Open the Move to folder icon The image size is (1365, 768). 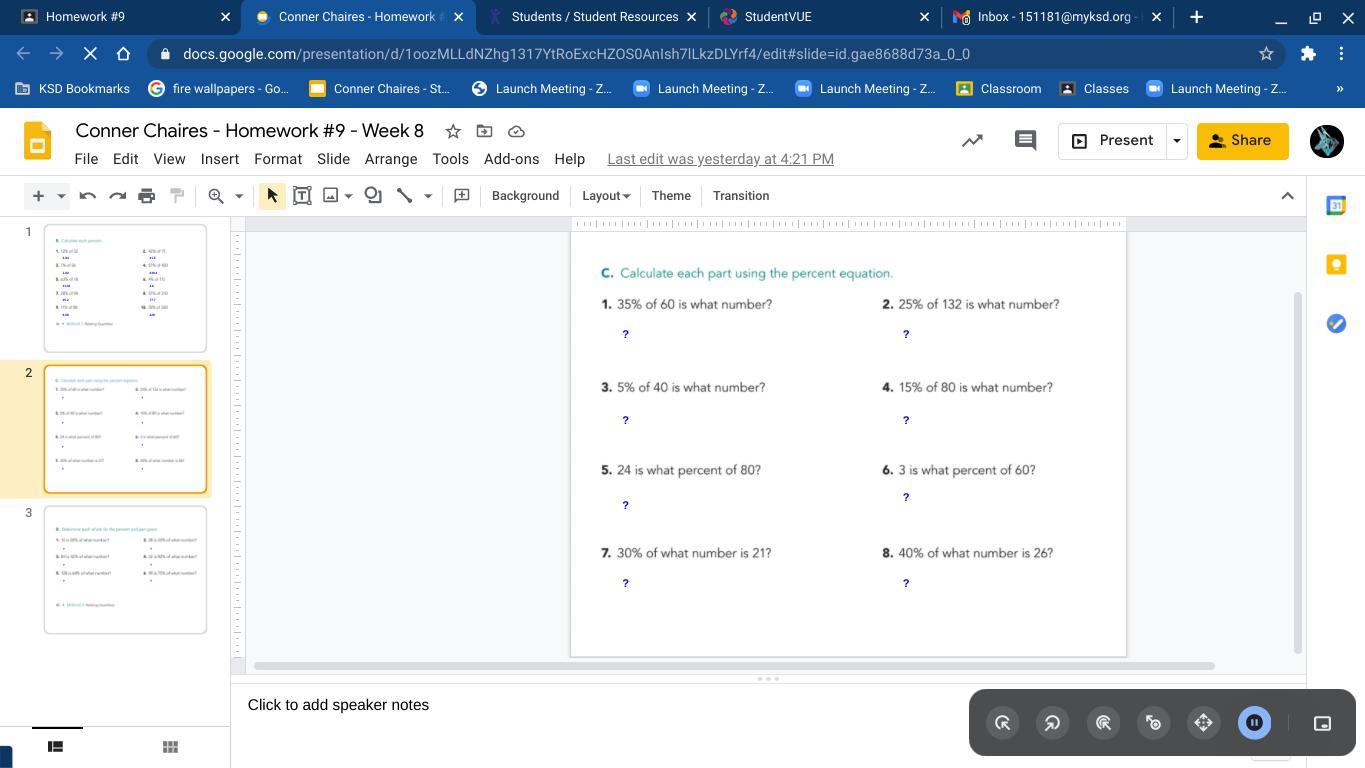(485, 131)
